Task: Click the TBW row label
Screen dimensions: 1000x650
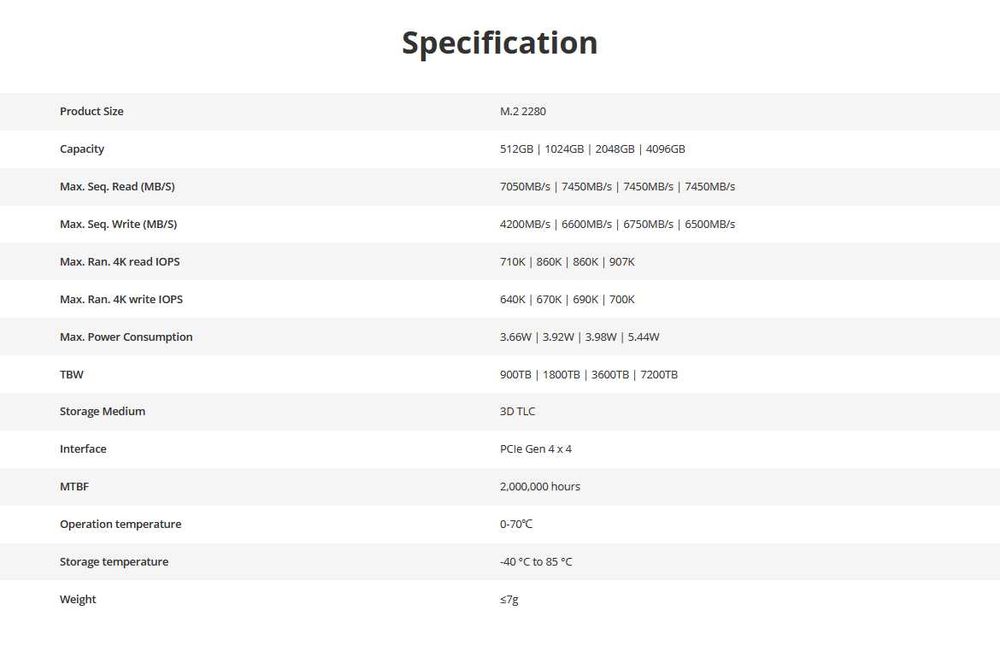Action: 72,374
